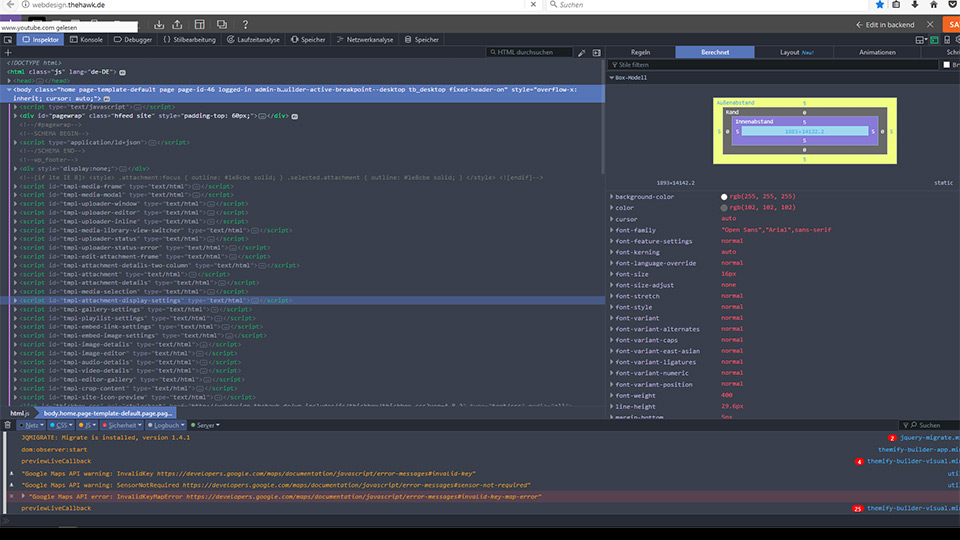Click the site info icon in URL bar
Viewport: 960px width, 540px height.
[x=25, y=5]
